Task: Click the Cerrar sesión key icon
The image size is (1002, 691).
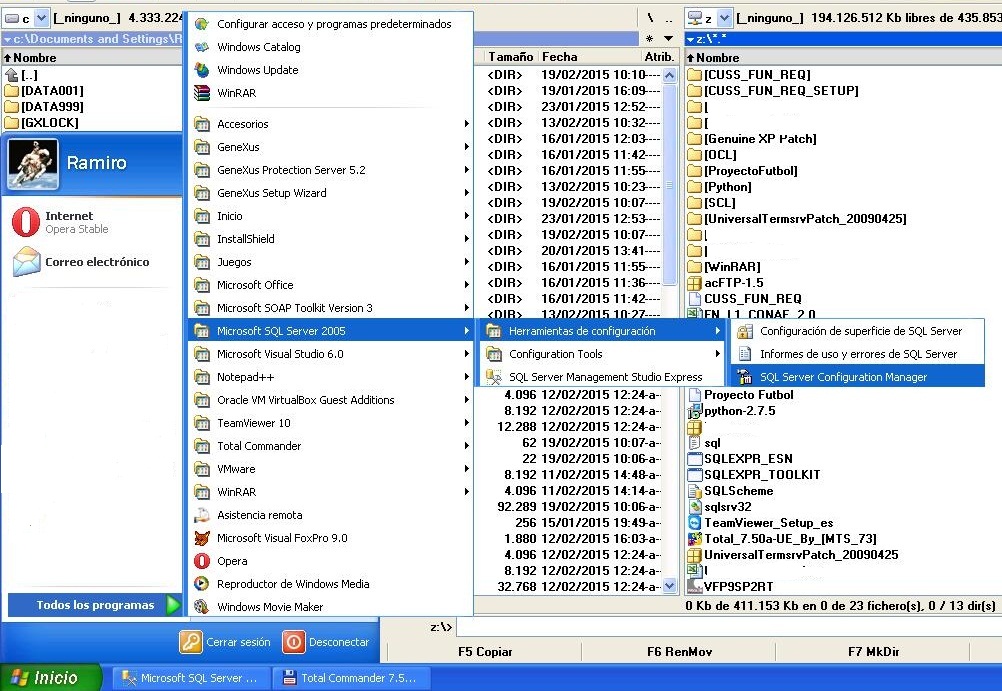Action: pos(190,642)
